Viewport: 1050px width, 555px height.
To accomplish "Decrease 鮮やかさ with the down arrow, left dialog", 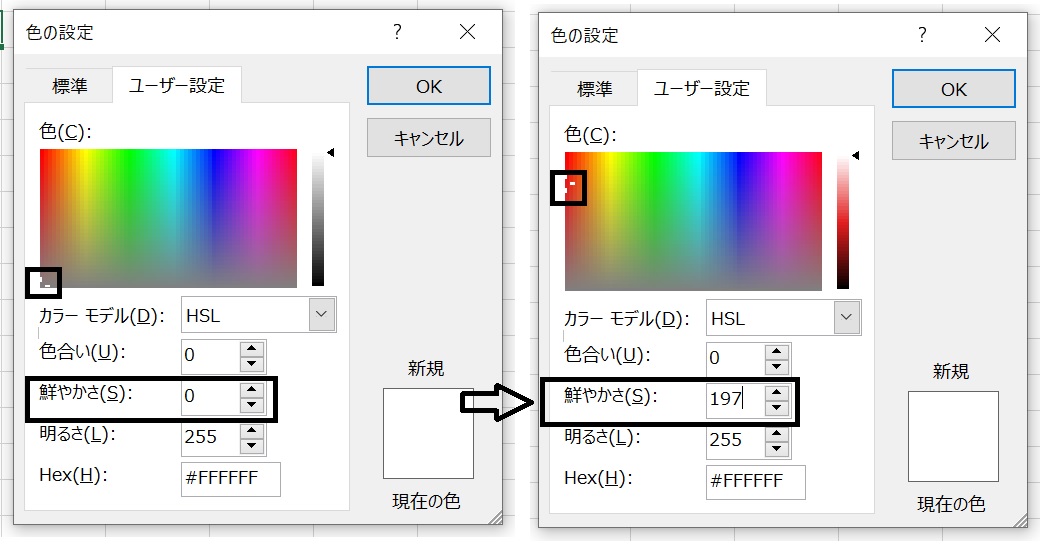I will tap(252, 404).
